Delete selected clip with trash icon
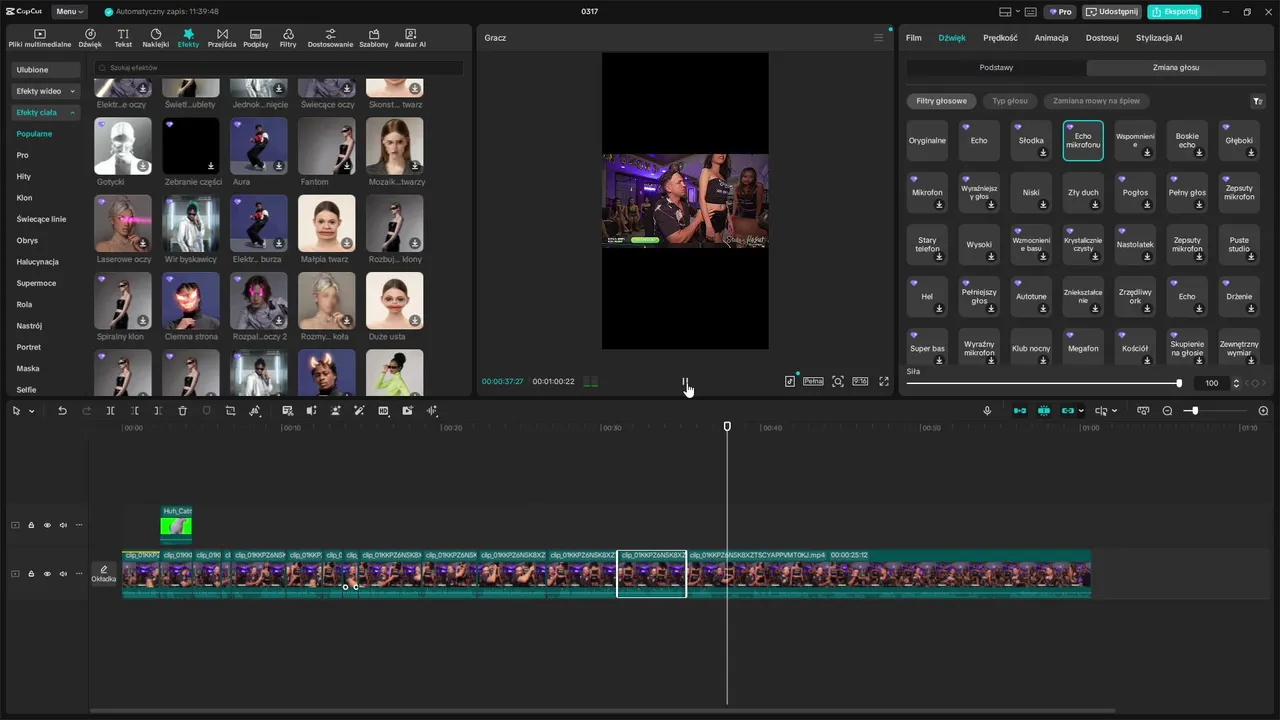Image resolution: width=1280 pixels, height=720 pixels. click(182, 411)
